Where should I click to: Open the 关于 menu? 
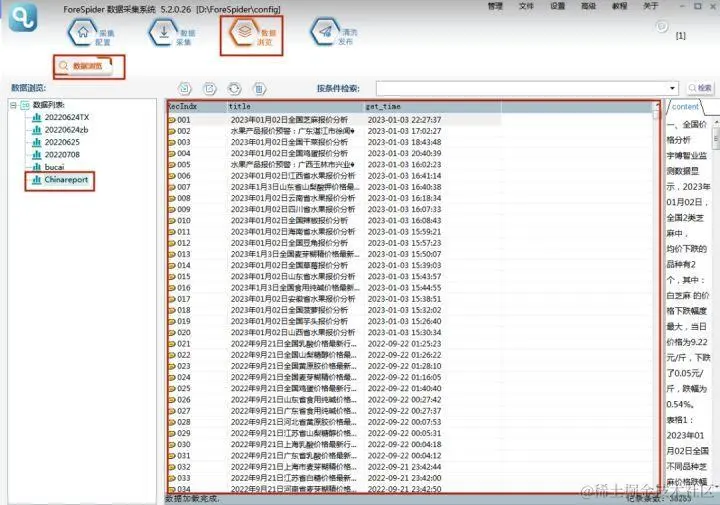coord(651,6)
